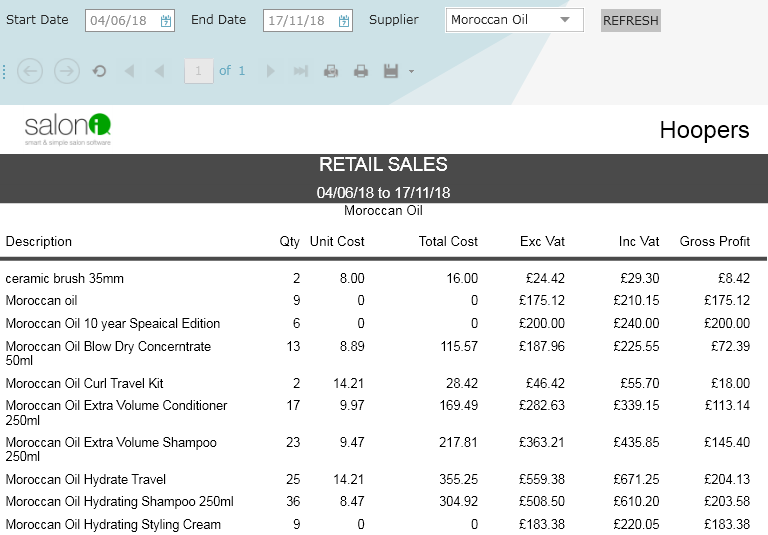
Task: Click the Gross Profit column header
Action: pos(715,242)
